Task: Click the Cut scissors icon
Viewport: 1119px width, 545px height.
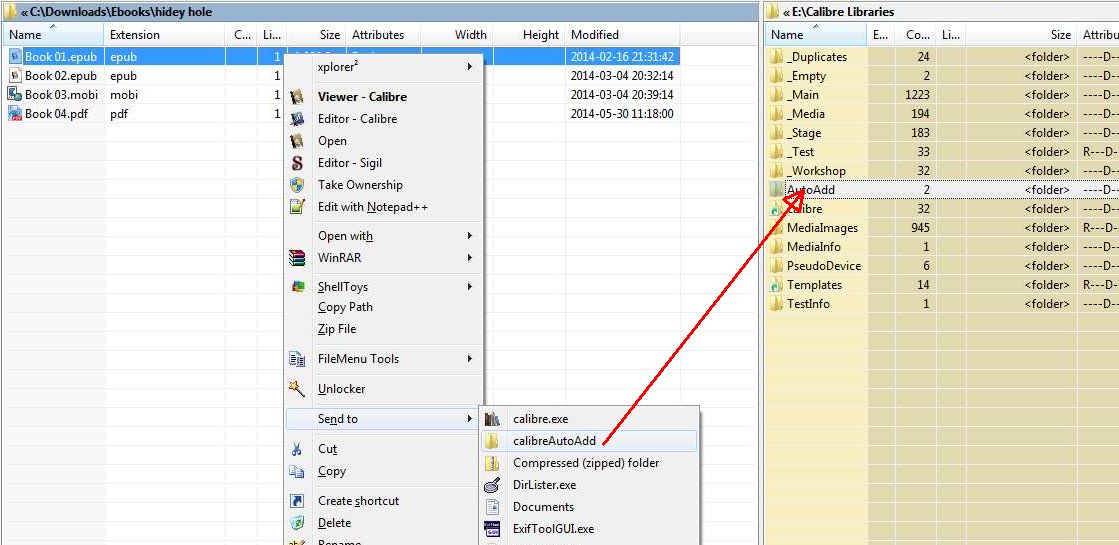Action: pos(298,449)
